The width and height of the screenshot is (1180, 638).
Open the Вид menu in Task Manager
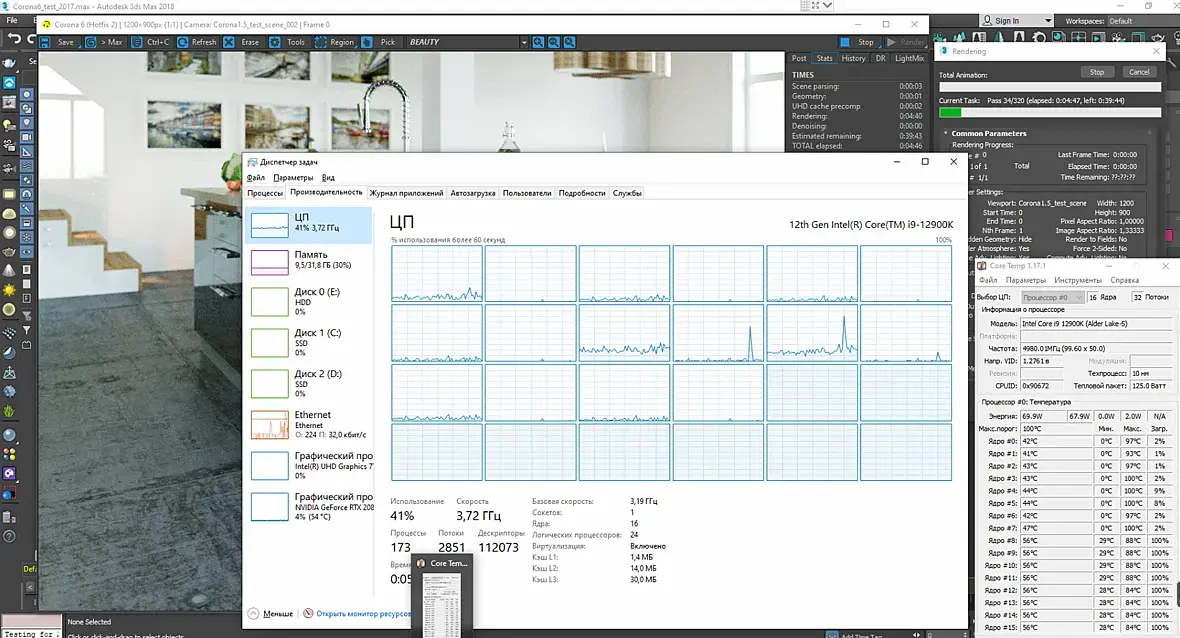pos(328,178)
